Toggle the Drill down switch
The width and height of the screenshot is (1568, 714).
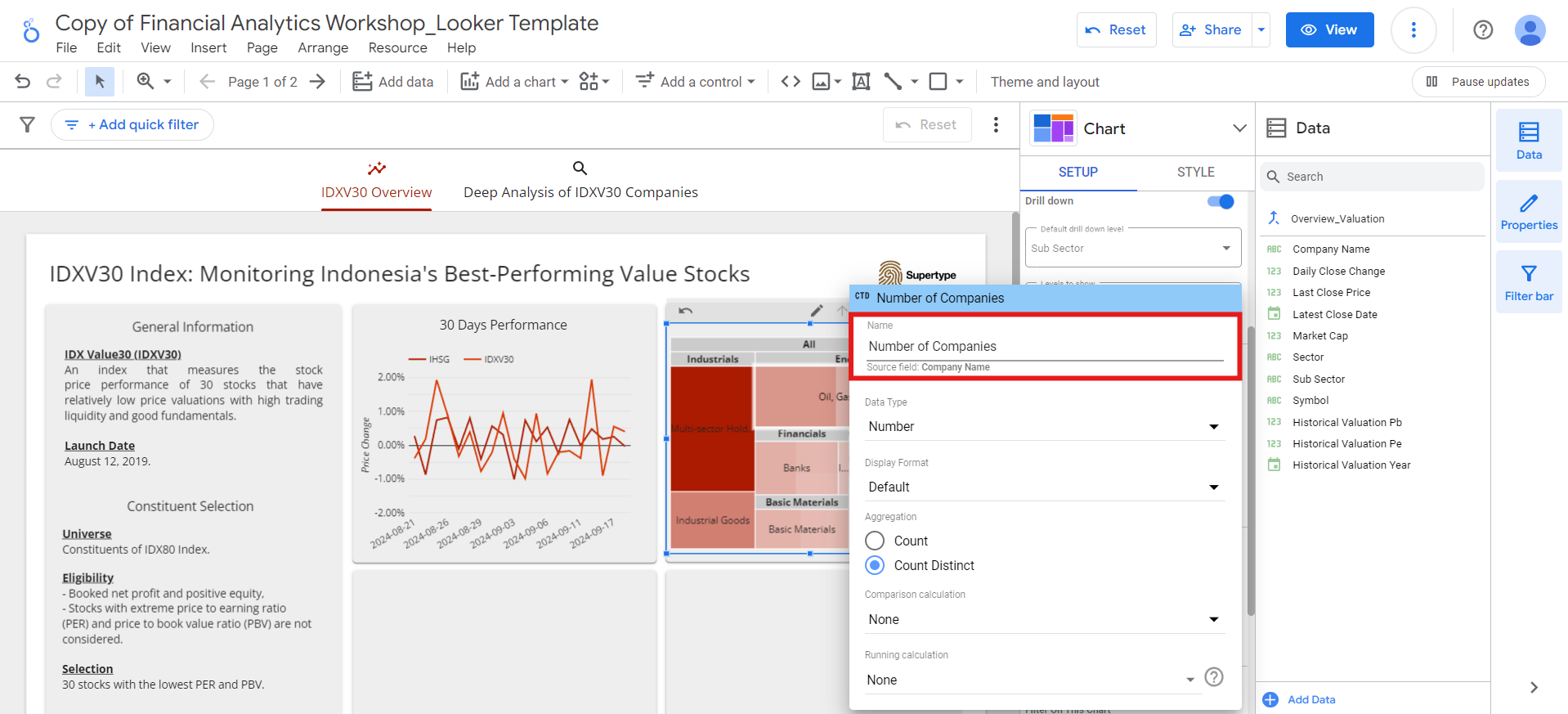pos(1221,201)
